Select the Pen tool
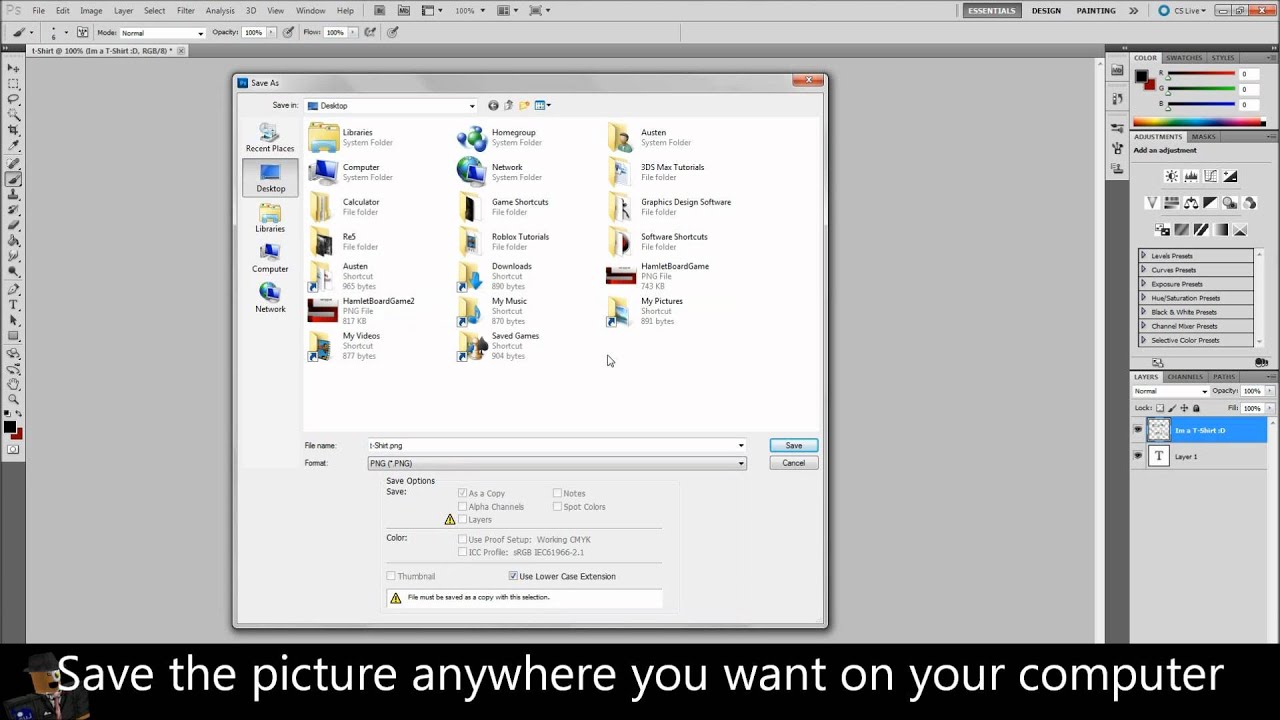This screenshot has width=1280, height=720. click(14, 288)
